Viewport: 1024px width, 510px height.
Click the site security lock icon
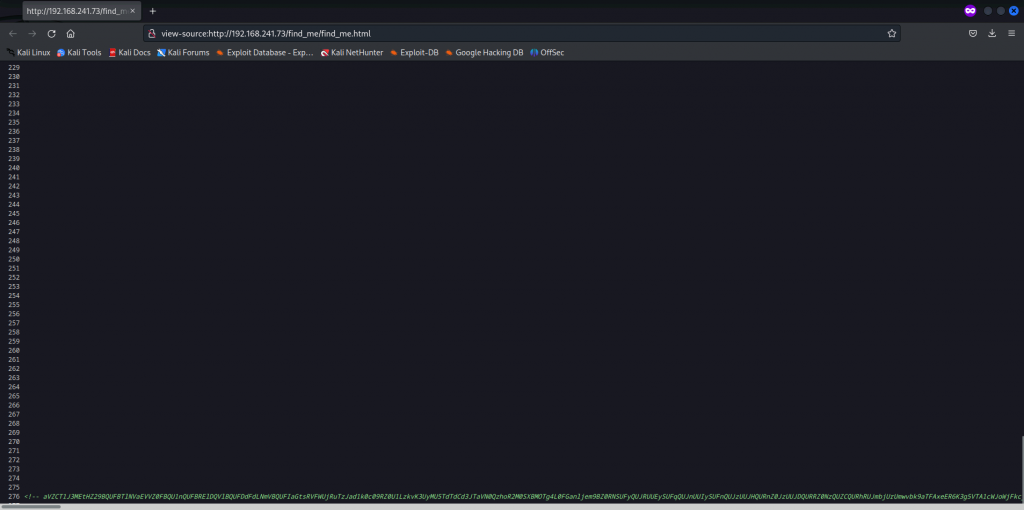coord(152,33)
